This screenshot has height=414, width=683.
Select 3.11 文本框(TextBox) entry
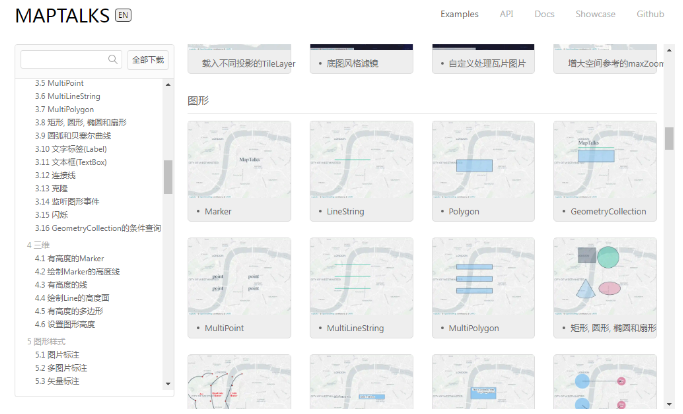point(71,162)
